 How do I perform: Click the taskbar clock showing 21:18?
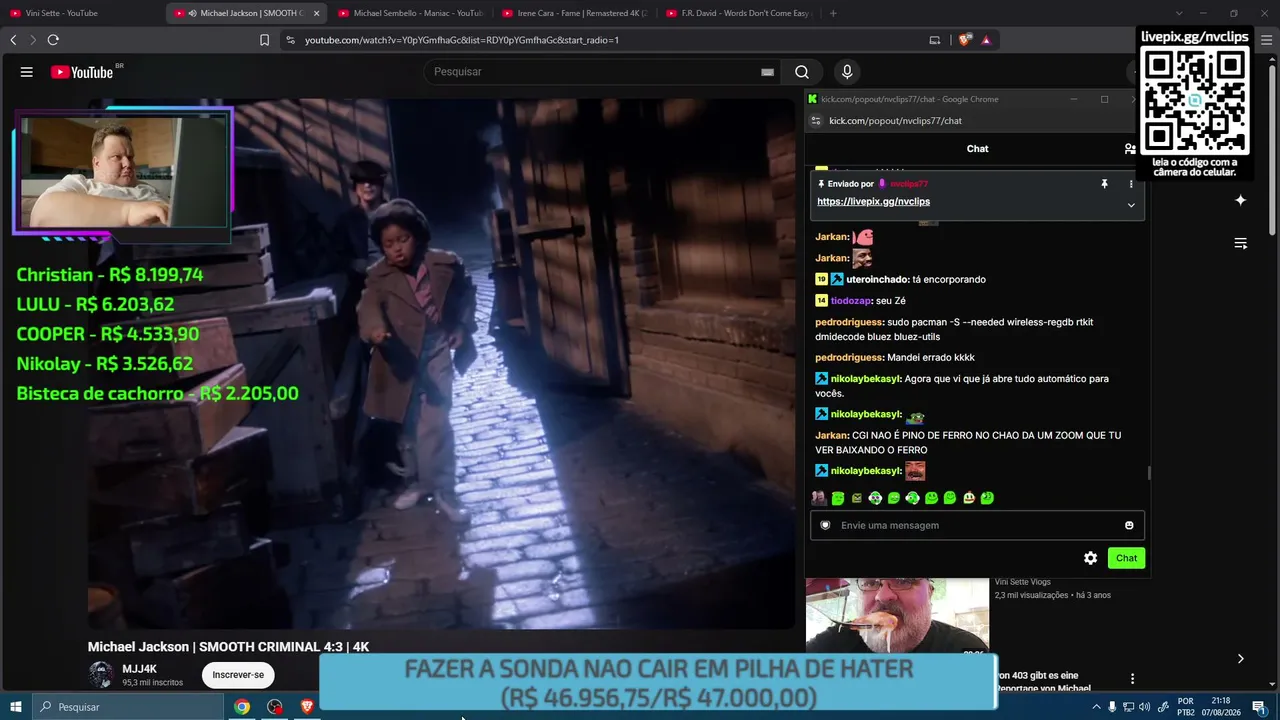1220,707
